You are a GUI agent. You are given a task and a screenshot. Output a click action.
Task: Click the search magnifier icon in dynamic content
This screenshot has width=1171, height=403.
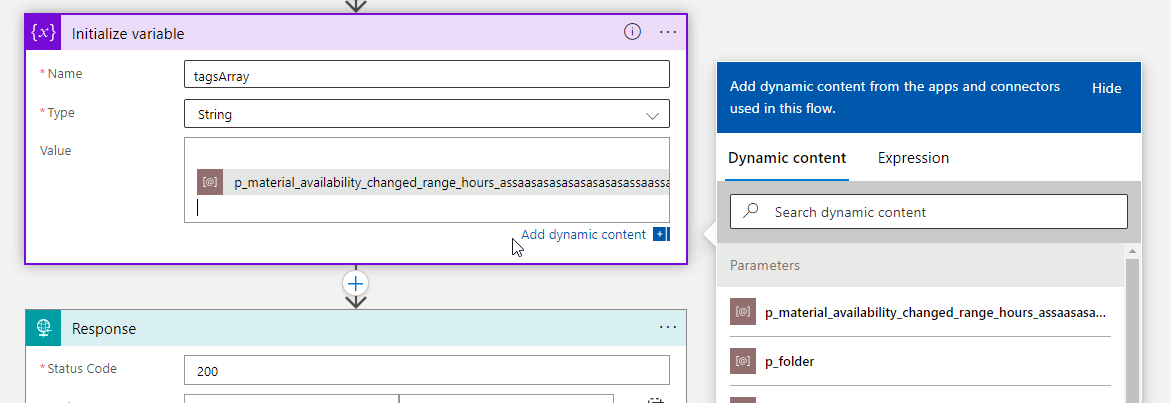tap(751, 211)
